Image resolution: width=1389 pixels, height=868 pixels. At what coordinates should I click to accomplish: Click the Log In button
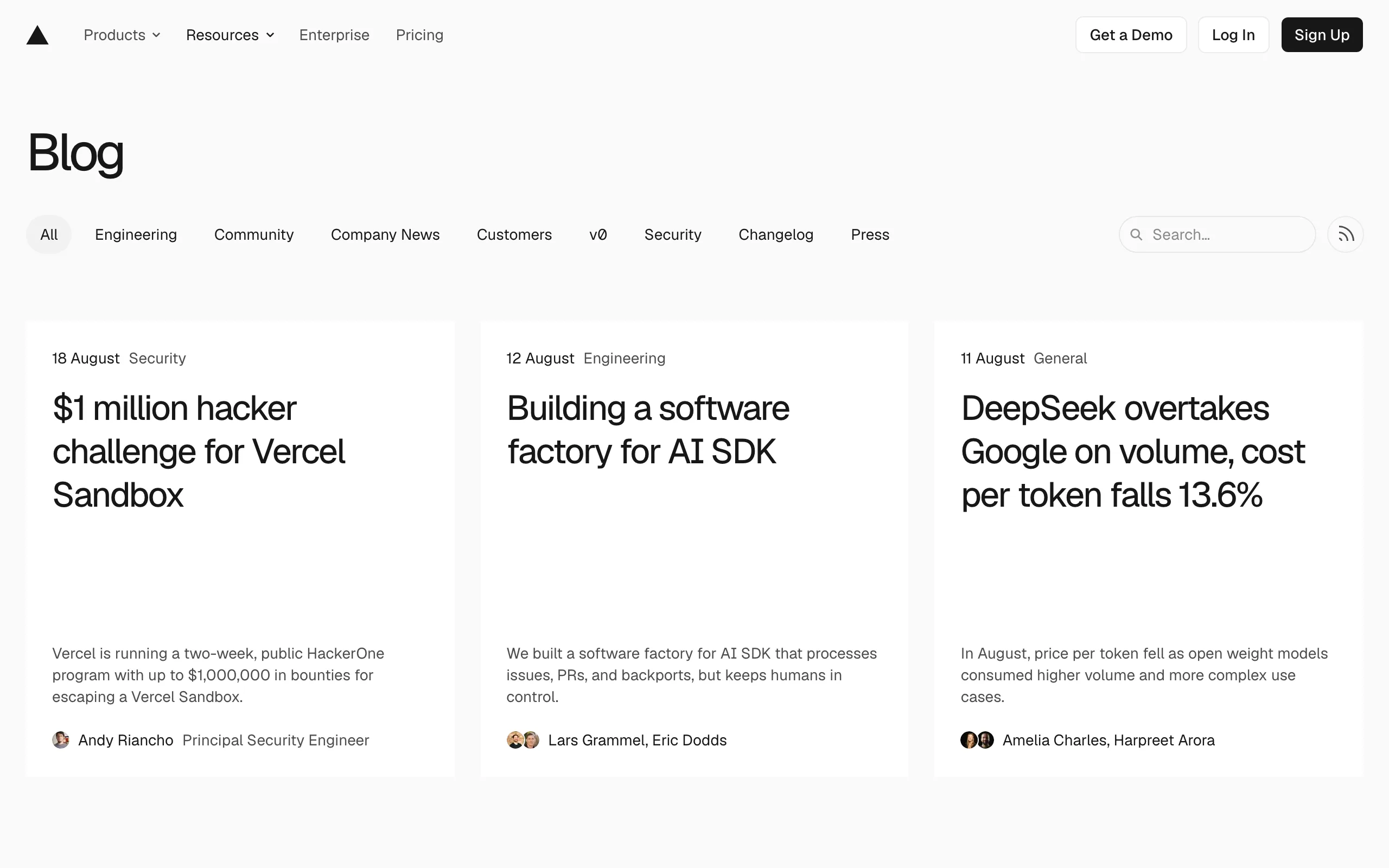click(x=1233, y=35)
